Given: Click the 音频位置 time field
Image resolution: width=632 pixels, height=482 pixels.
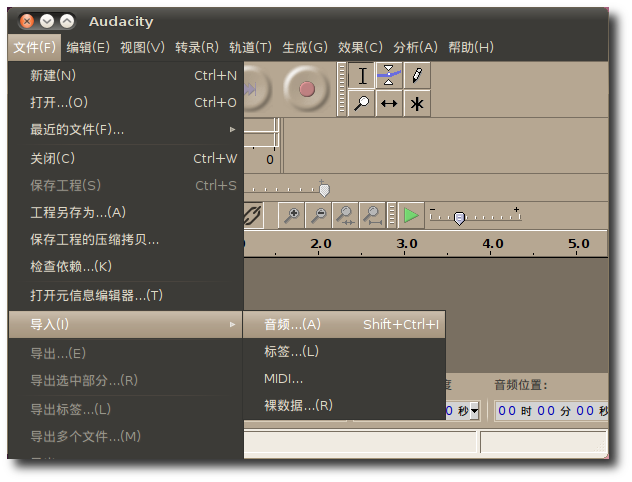Looking at the screenshot, I should [552, 411].
